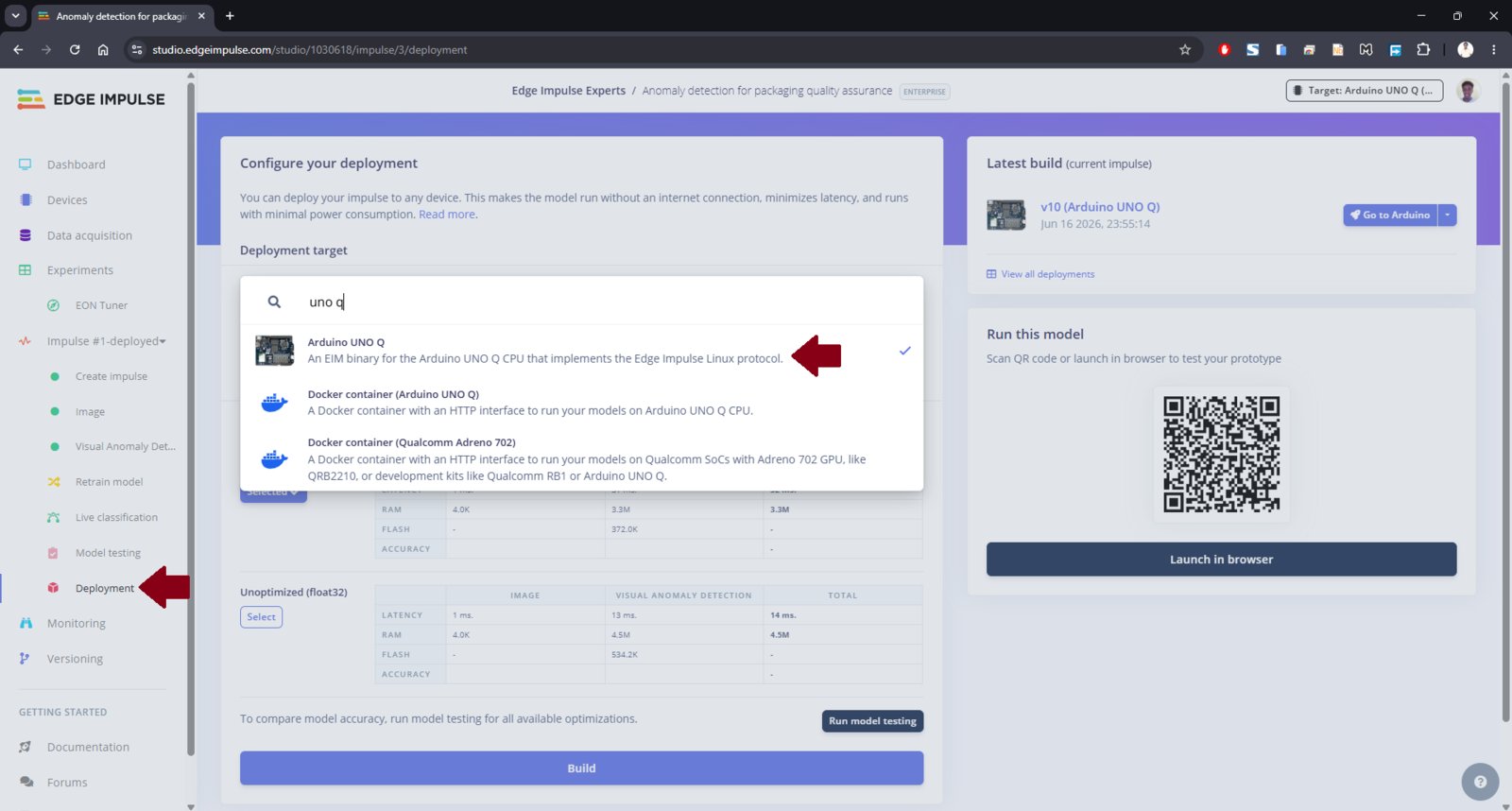The width and height of the screenshot is (1512, 811).
Task: Click Launch in browser button
Action: 1221,560
